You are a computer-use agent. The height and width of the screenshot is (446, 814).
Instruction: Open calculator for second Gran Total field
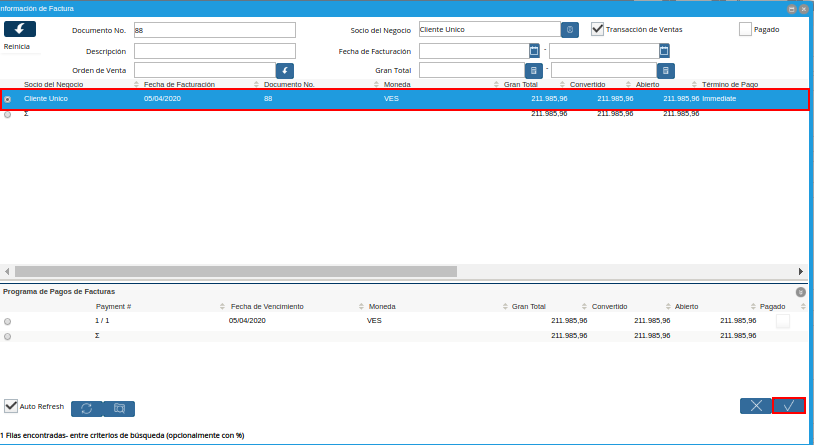666,71
